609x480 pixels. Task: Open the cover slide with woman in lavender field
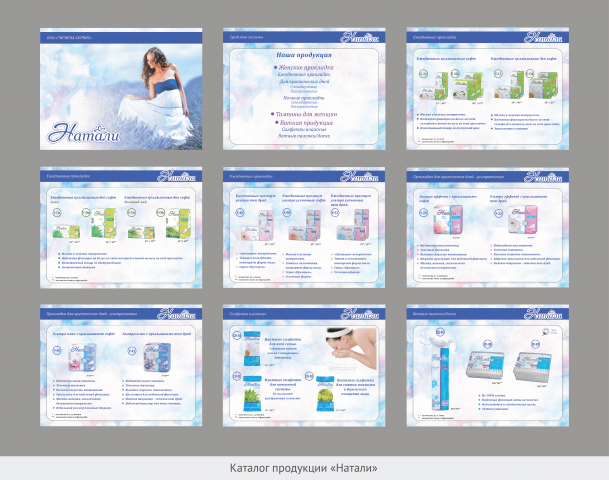coord(121,89)
